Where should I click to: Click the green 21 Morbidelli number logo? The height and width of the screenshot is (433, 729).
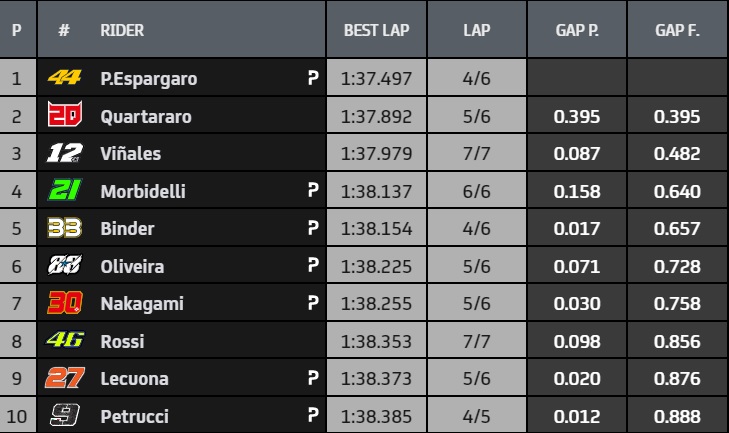tap(65, 190)
